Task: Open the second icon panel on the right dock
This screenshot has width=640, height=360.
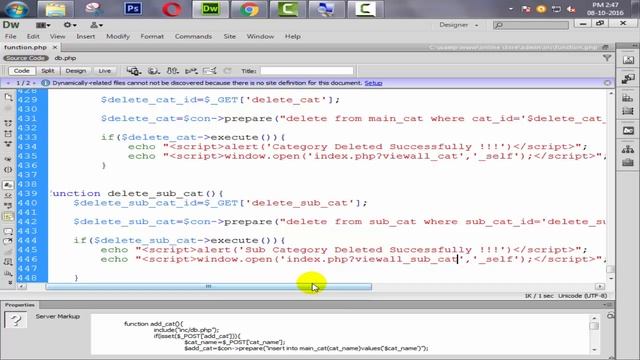Action: [628, 78]
